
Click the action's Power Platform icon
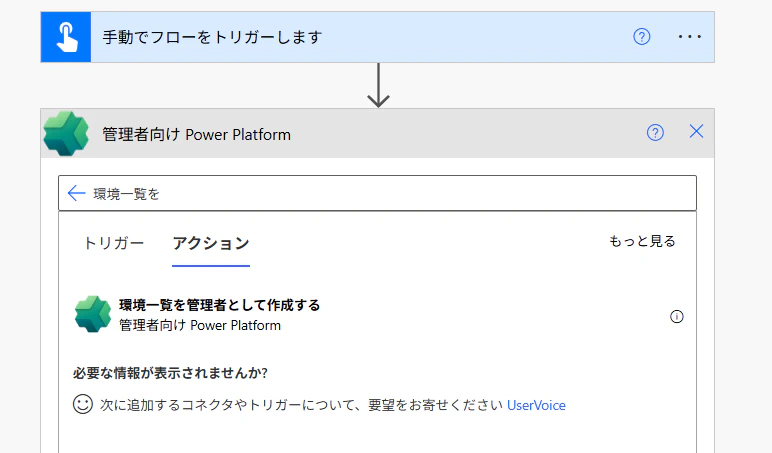(93, 314)
